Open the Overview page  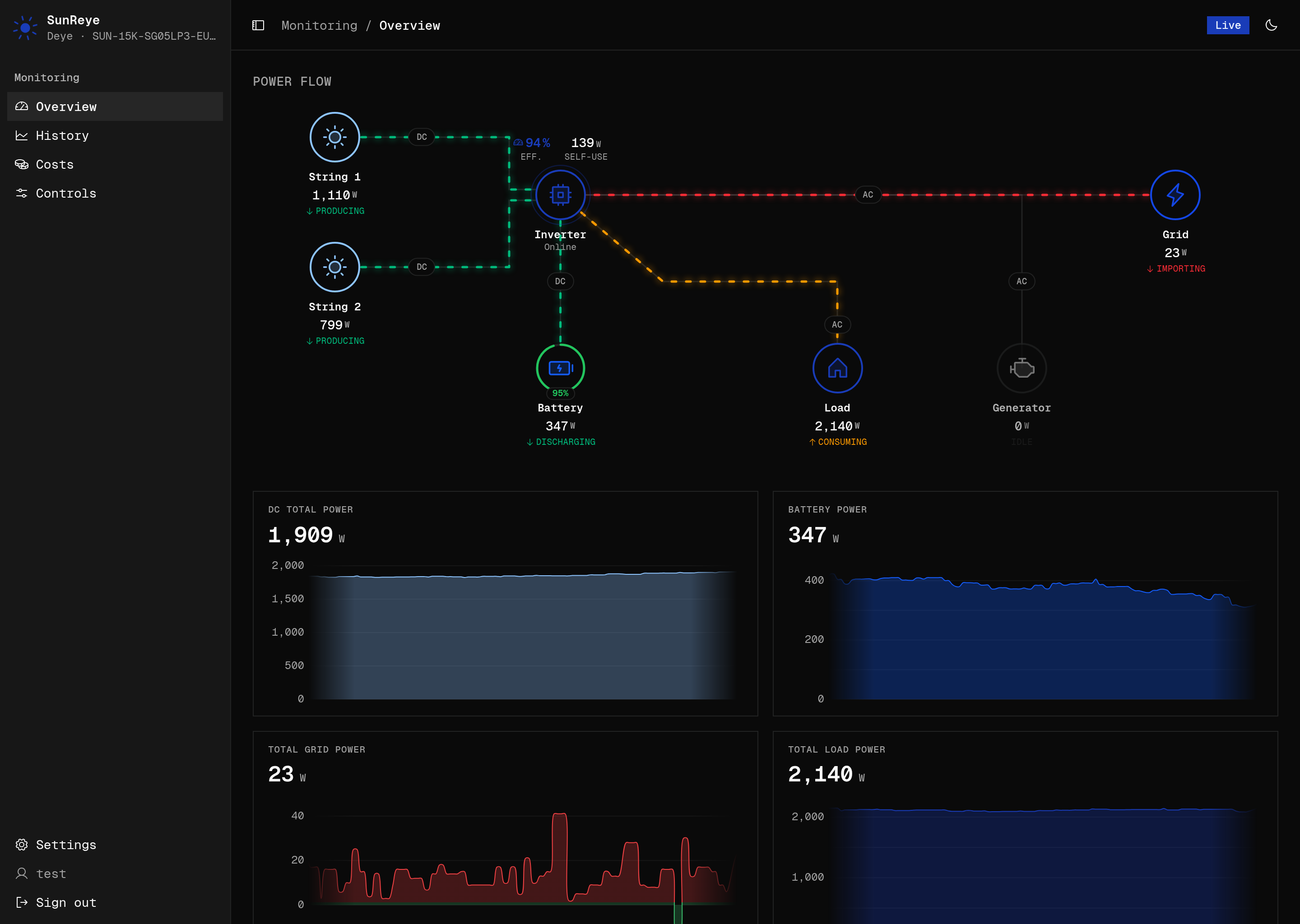(x=115, y=106)
